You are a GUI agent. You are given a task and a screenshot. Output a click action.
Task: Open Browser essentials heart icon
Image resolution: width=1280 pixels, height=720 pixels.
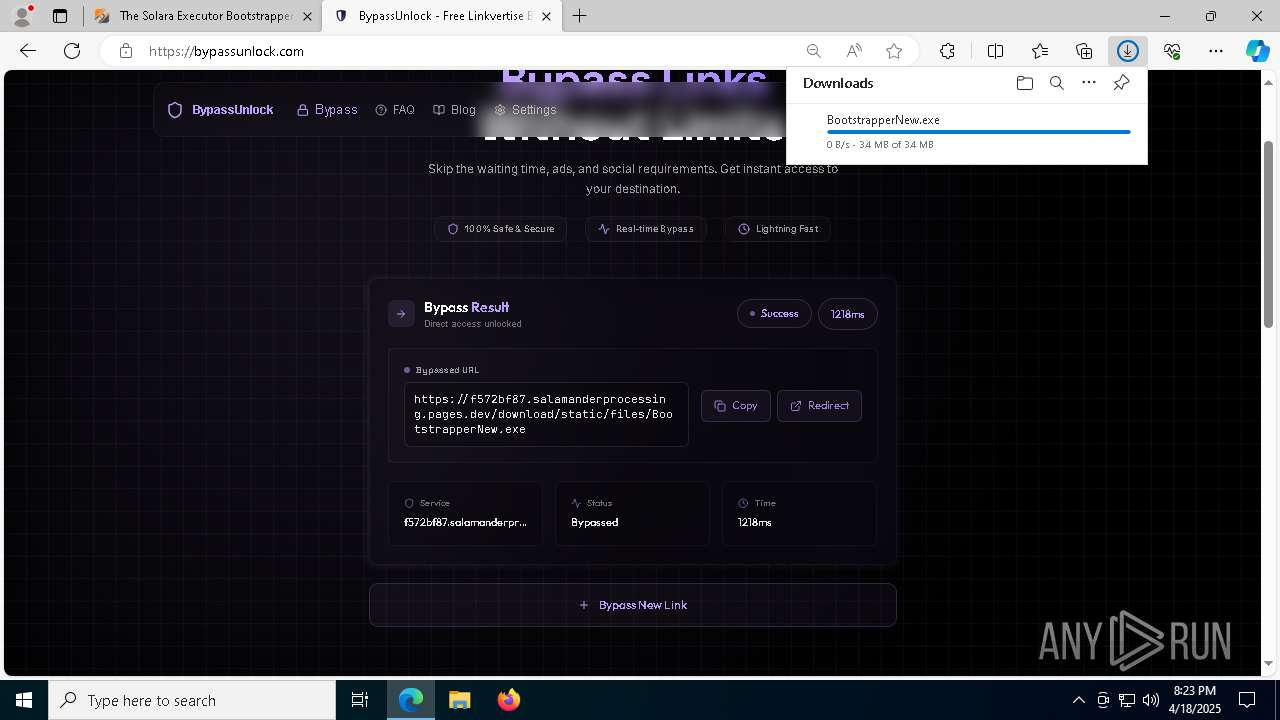pos(1172,51)
